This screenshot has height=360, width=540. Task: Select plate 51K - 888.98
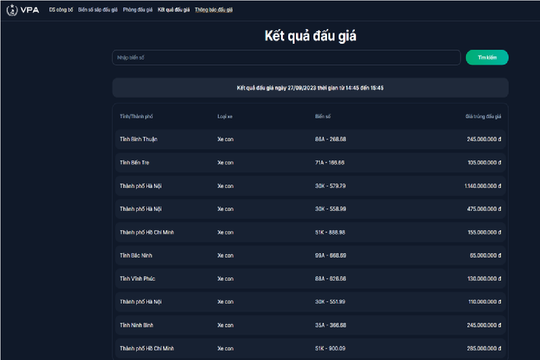(330, 233)
